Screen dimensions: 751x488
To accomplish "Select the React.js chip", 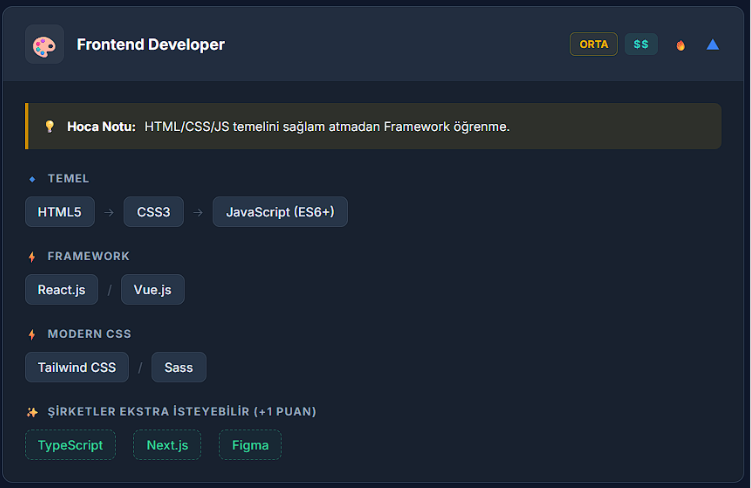I will (61, 290).
